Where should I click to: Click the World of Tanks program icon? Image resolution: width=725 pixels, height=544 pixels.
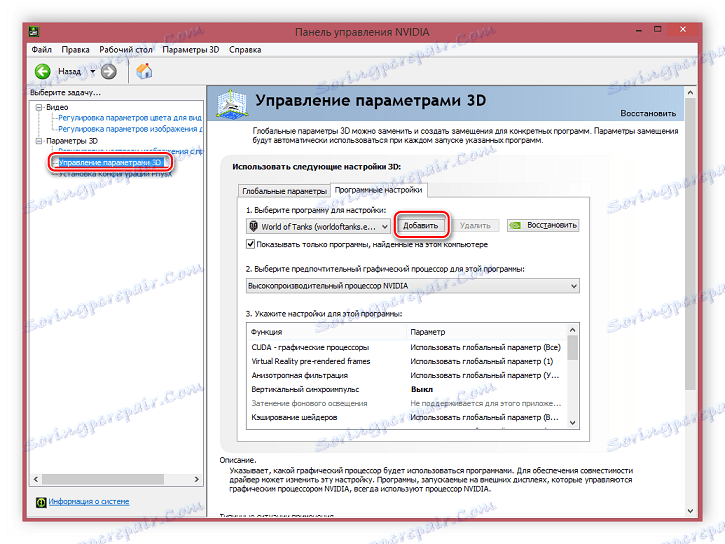[x=253, y=226]
